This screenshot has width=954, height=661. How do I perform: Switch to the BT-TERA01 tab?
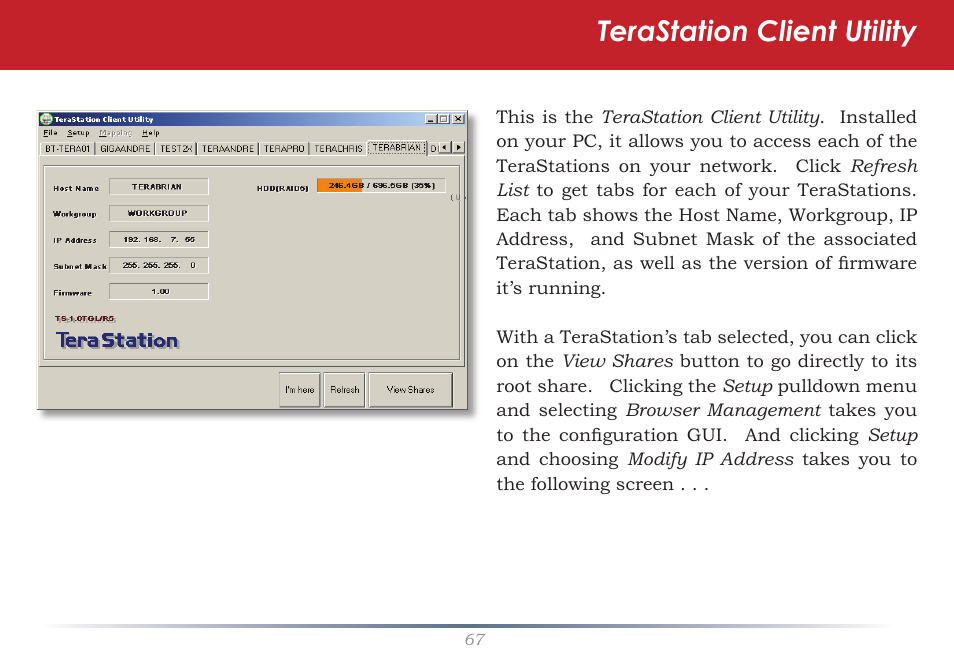click(68, 149)
